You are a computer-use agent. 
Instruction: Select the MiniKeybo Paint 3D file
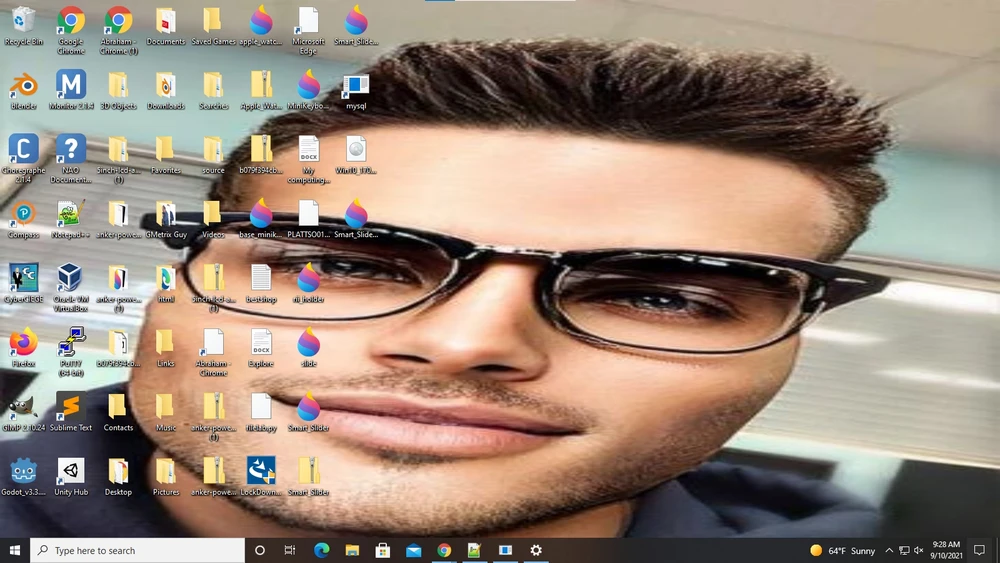tap(308, 91)
